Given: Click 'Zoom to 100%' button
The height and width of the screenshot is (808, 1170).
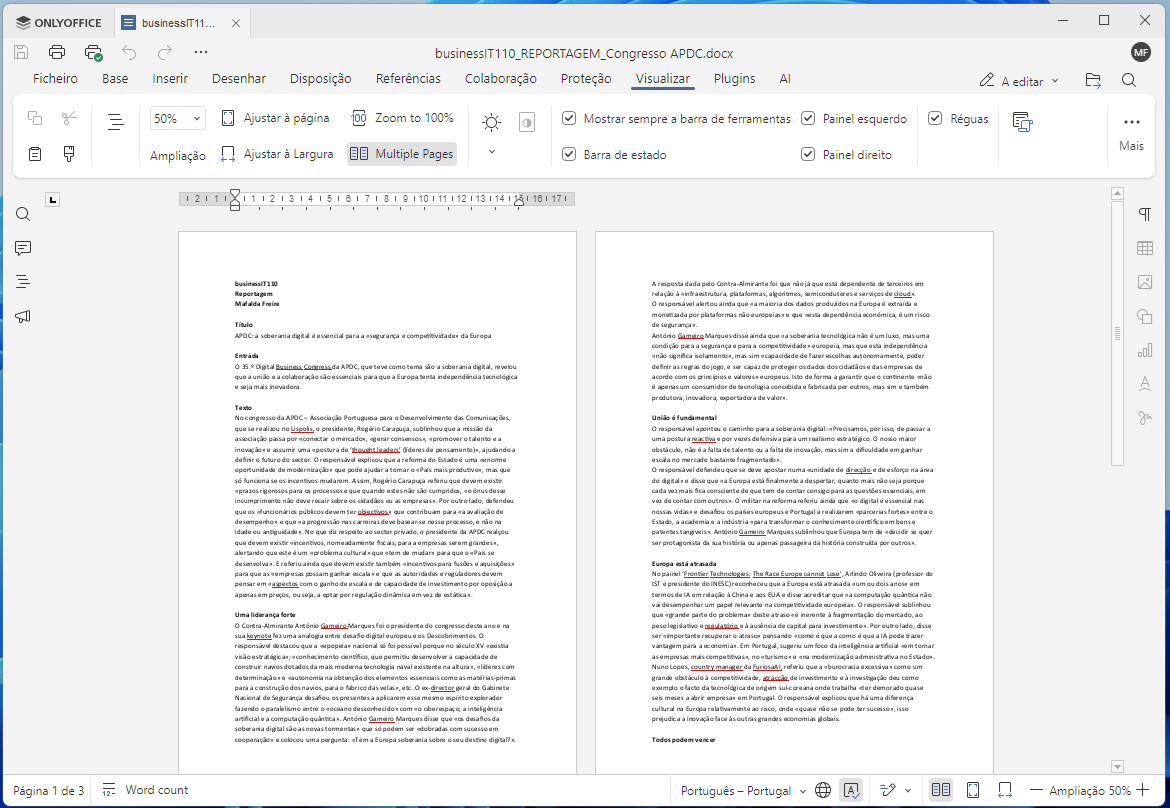Looking at the screenshot, I should pos(401,118).
